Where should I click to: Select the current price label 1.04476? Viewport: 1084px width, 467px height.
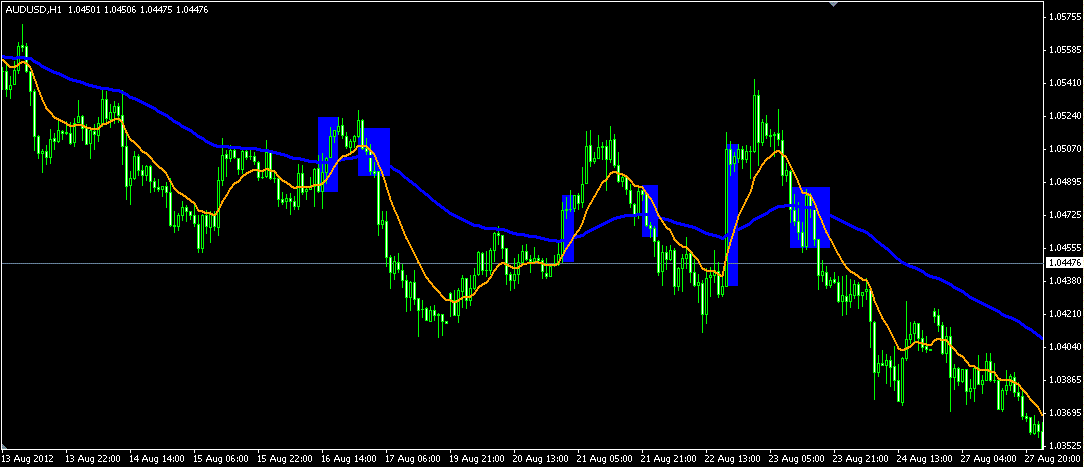click(x=1063, y=263)
